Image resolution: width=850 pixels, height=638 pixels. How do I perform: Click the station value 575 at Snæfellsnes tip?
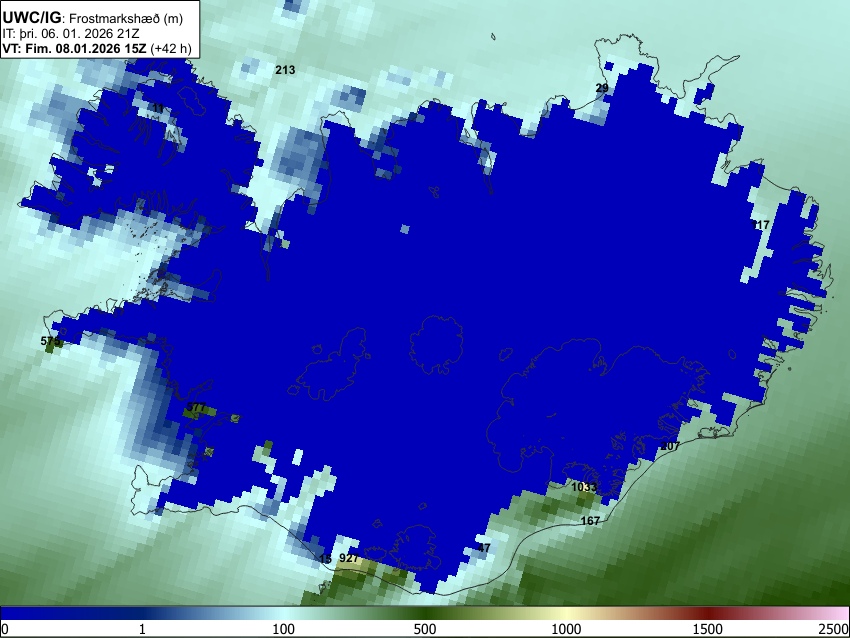50,341
